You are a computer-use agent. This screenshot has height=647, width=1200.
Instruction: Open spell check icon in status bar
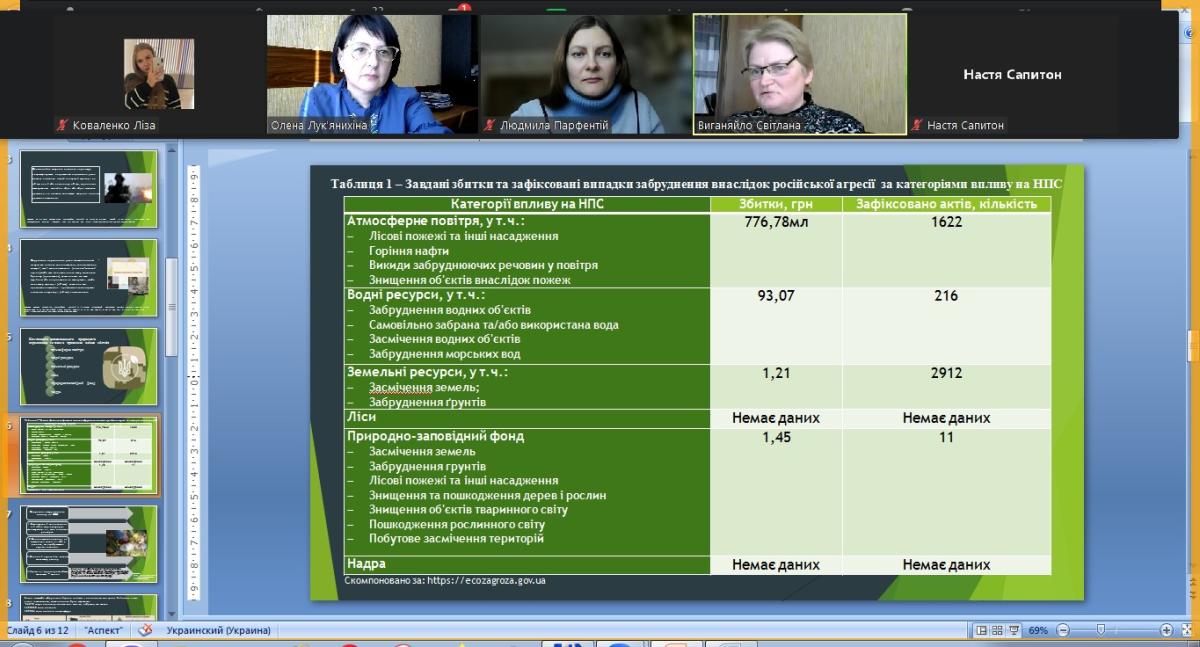click(145, 630)
